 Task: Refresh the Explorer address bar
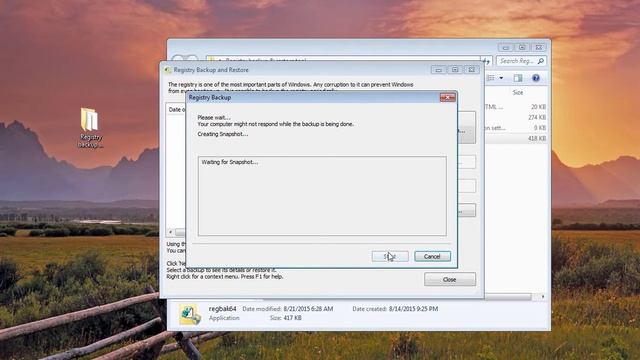[487, 61]
